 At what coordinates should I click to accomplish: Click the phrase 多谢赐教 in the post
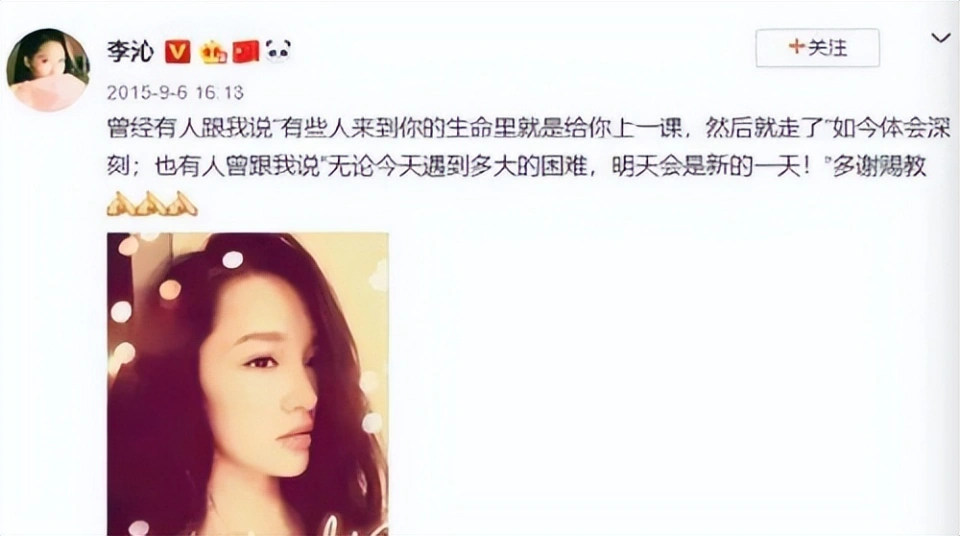coord(879,167)
